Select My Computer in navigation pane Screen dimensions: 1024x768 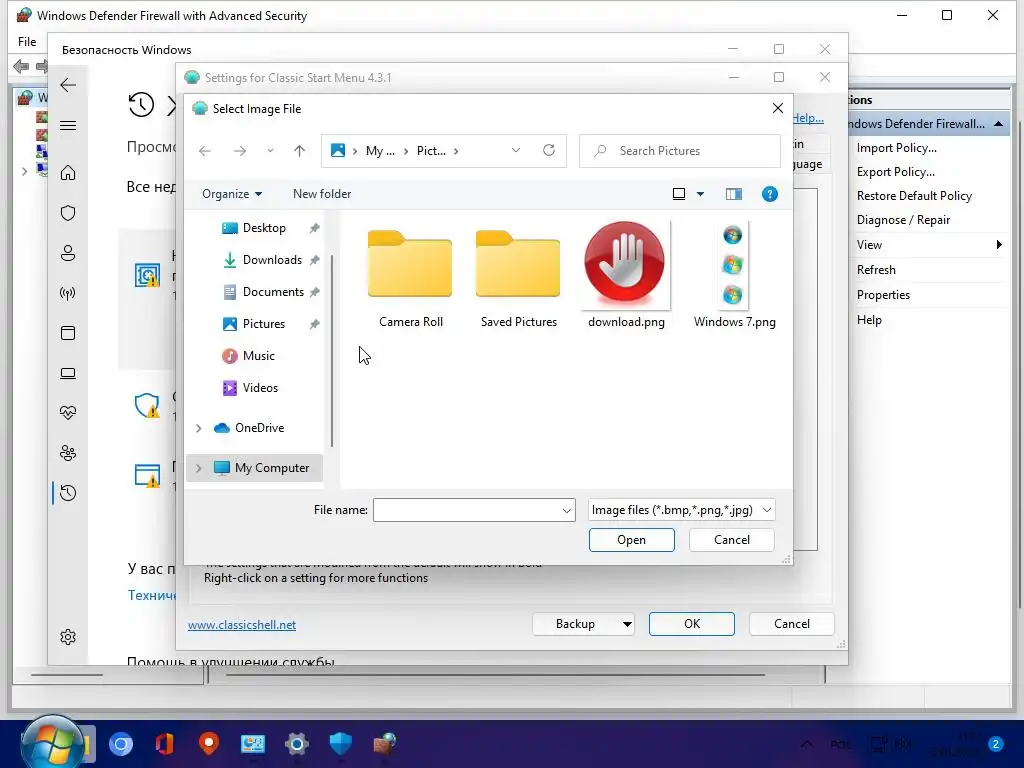tap(272, 468)
